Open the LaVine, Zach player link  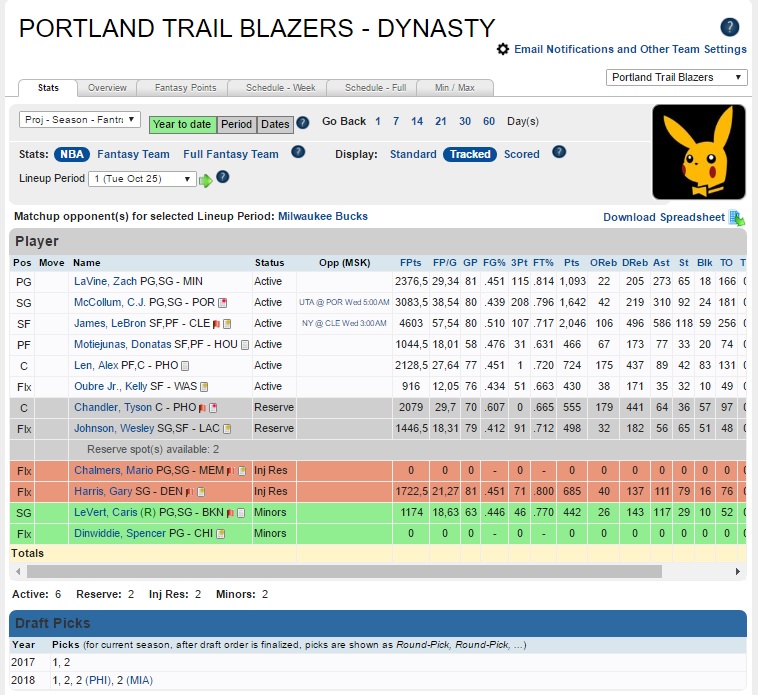(106, 281)
